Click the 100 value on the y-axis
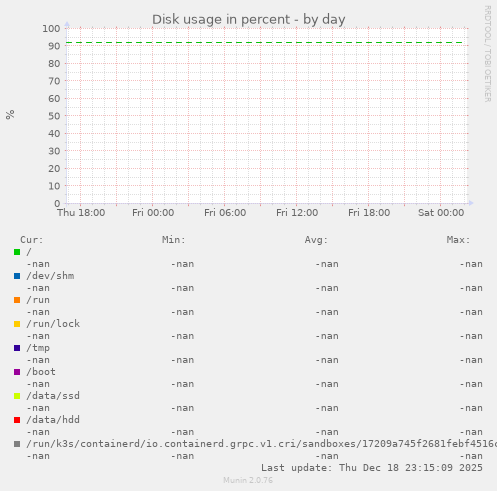Viewport: 497px width, 491px height. point(51,29)
